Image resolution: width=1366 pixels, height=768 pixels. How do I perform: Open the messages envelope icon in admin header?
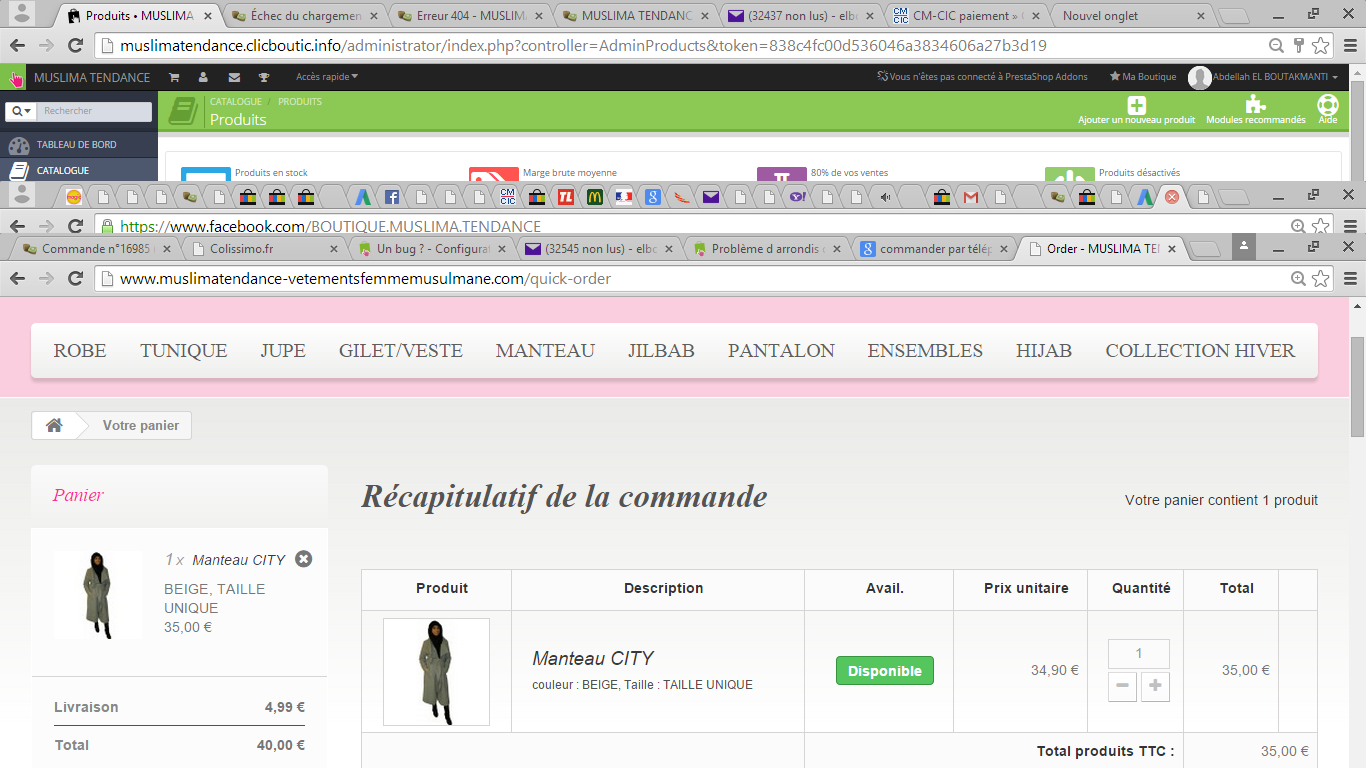(234, 77)
